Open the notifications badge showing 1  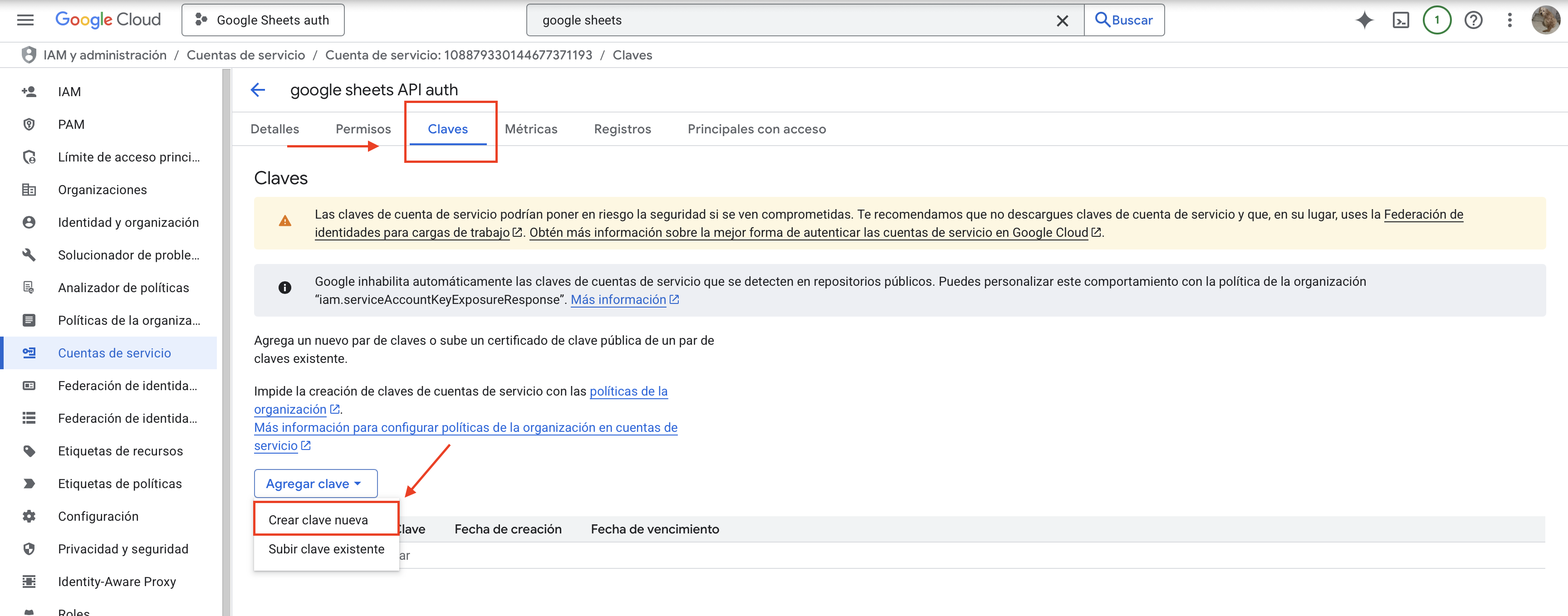point(1436,20)
